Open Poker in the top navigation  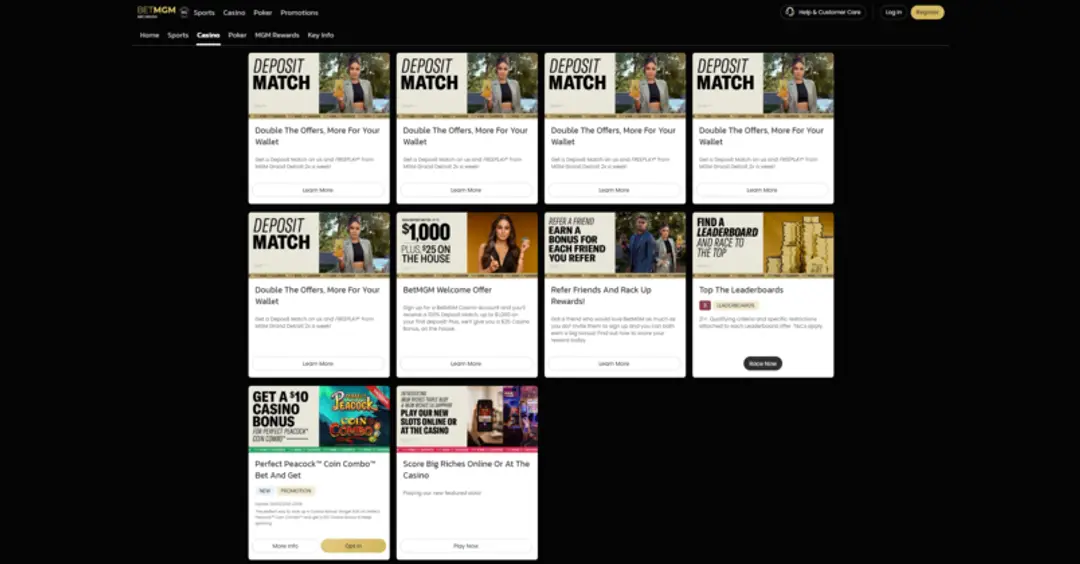[262, 12]
